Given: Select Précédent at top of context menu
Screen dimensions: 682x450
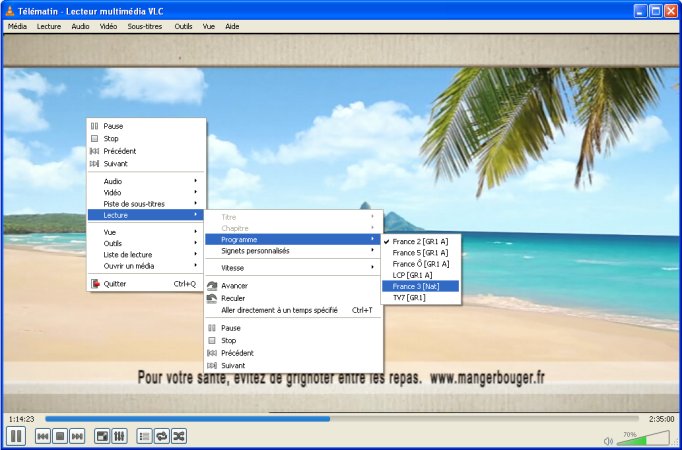Looking at the screenshot, I should 146,151.
